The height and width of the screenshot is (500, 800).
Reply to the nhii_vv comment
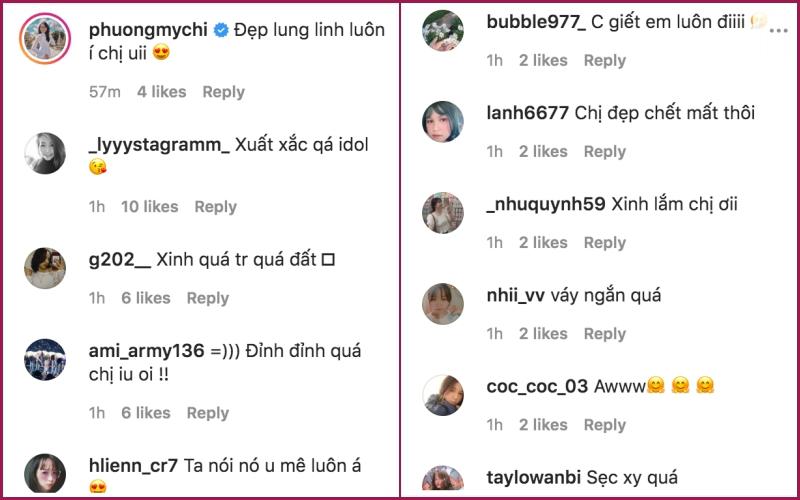tap(605, 334)
